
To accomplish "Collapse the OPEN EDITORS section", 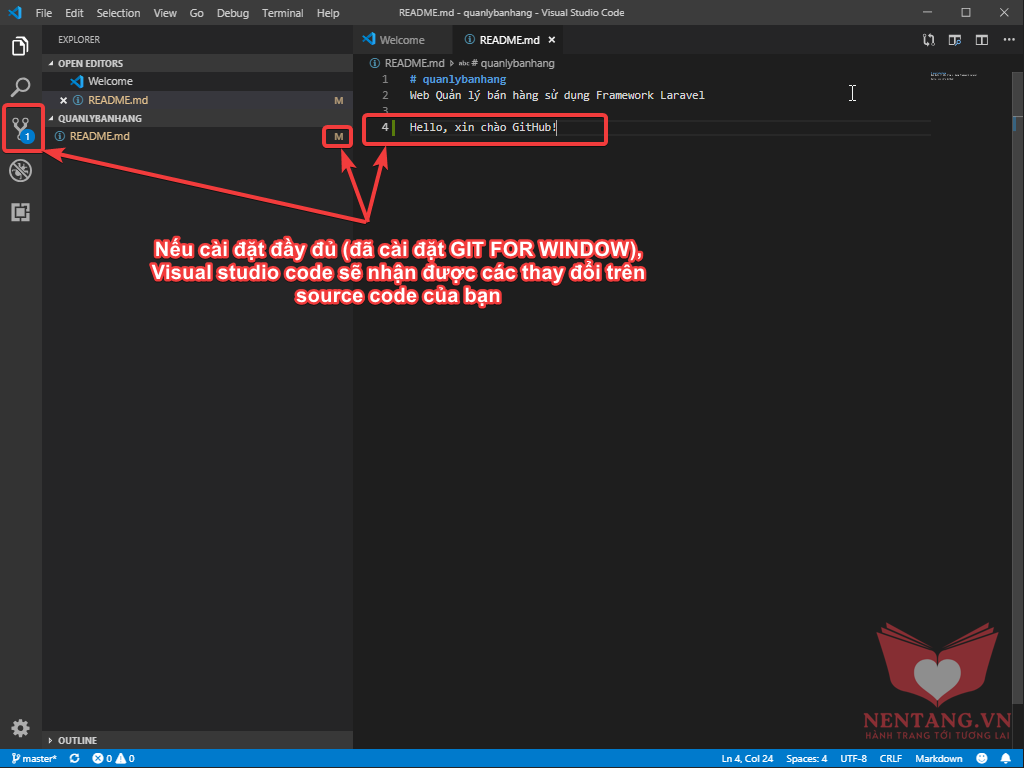I will (x=90, y=63).
